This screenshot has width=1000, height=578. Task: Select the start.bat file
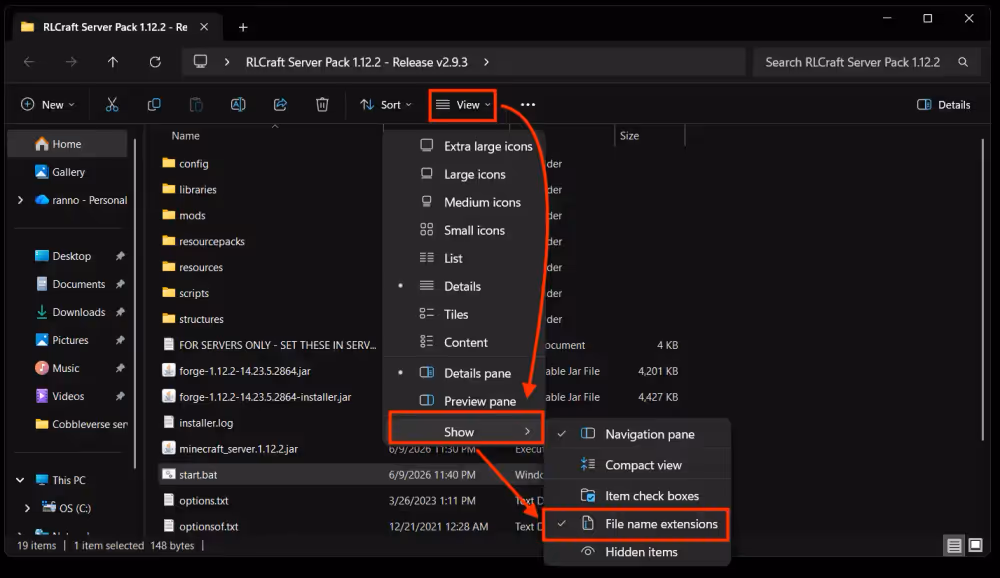(198, 475)
